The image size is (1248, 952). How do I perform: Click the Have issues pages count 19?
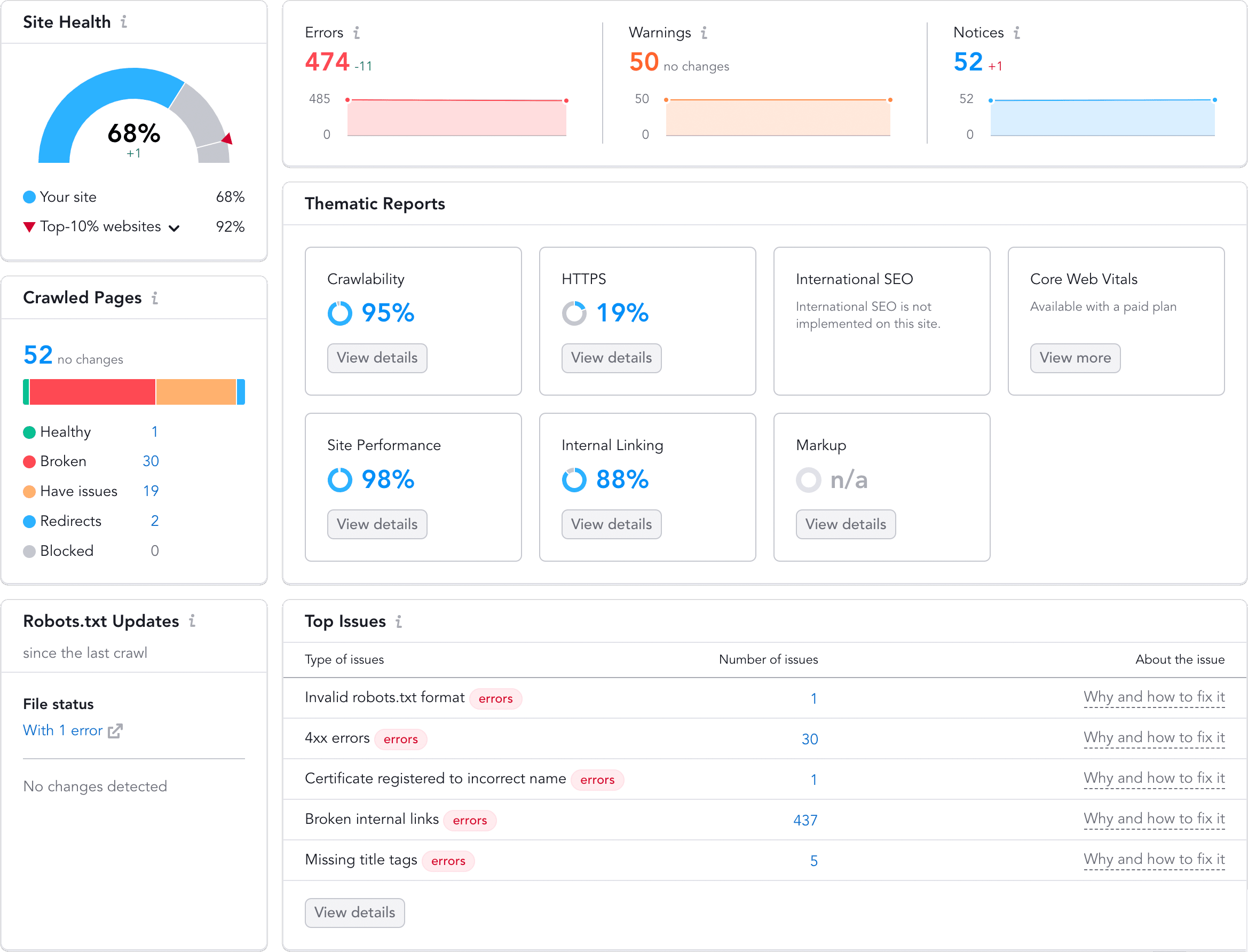[x=151, y=491]
